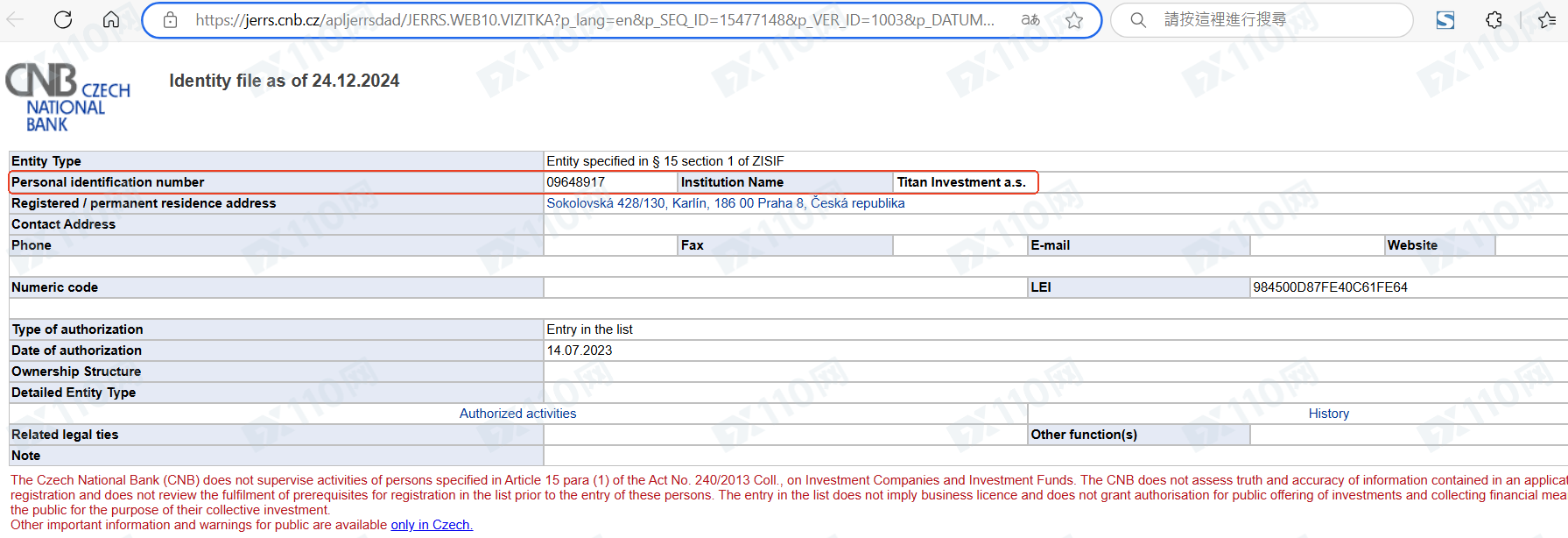Click the 'Detailed Entity Type' label
This screenshot has width=1568, height=538.
74,393
